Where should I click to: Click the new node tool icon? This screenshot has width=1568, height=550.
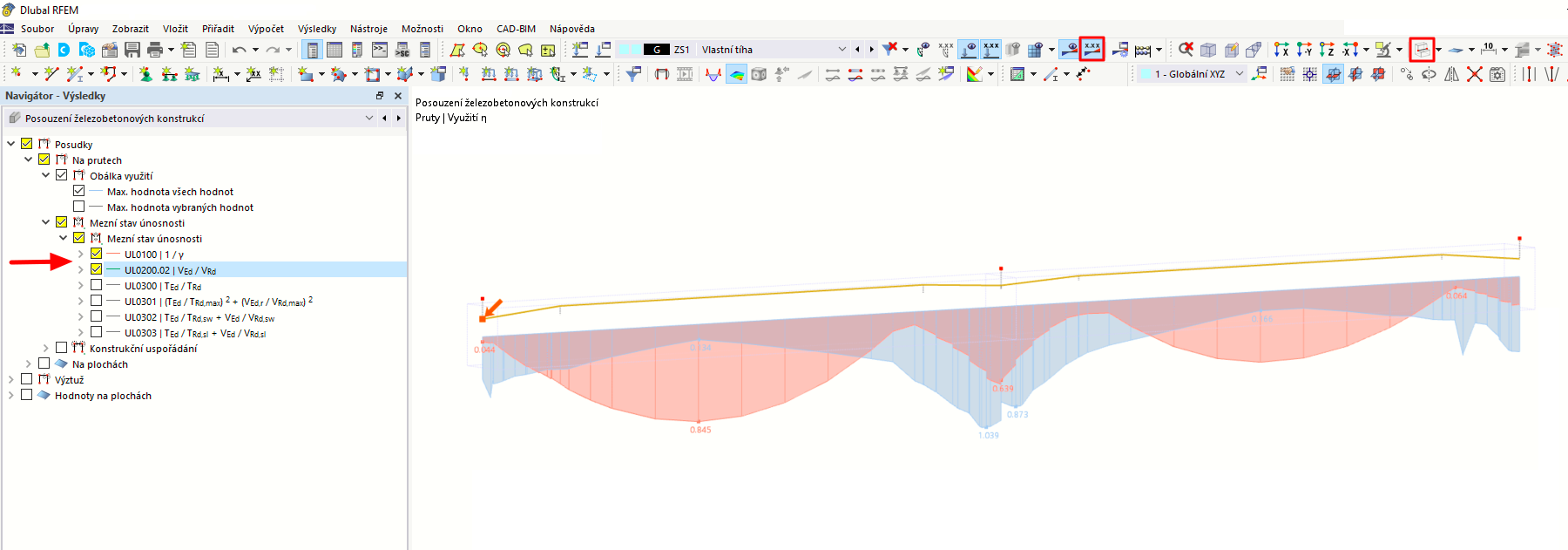pyautogui.click(x=17, y=74)
